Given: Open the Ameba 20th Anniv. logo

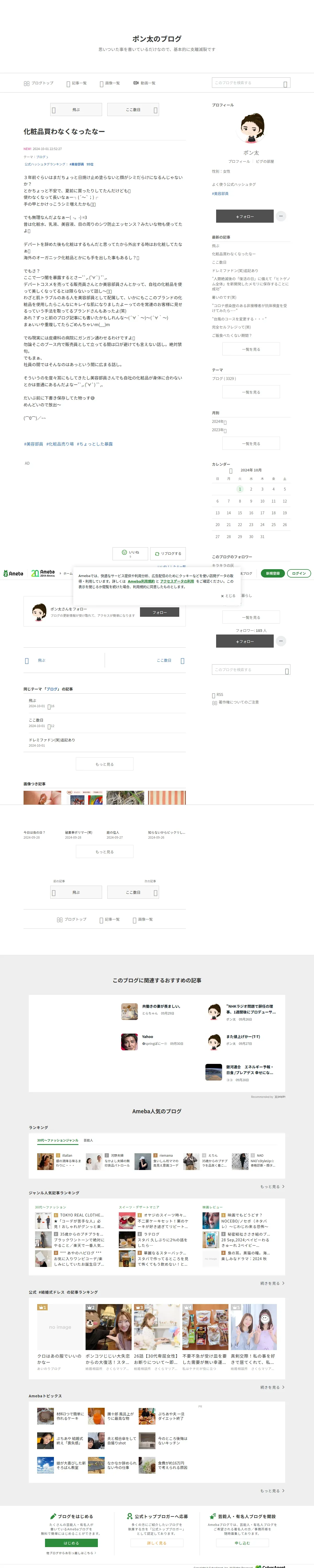Looking at the screenshot, I should tap(43, 573).
